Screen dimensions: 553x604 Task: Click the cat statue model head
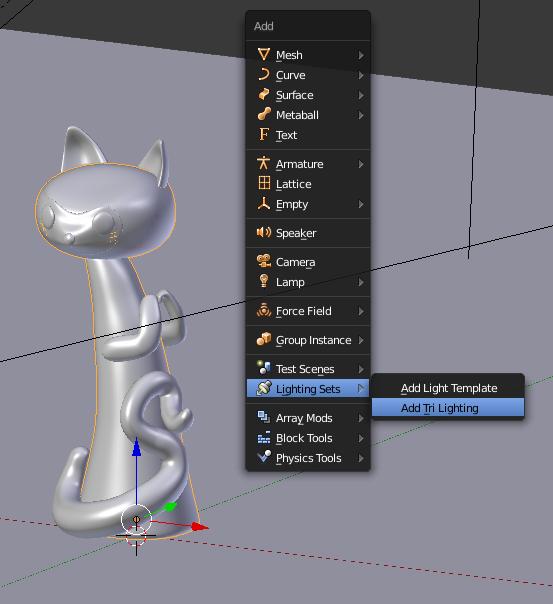pyautogui.click(x=105, y=208)
